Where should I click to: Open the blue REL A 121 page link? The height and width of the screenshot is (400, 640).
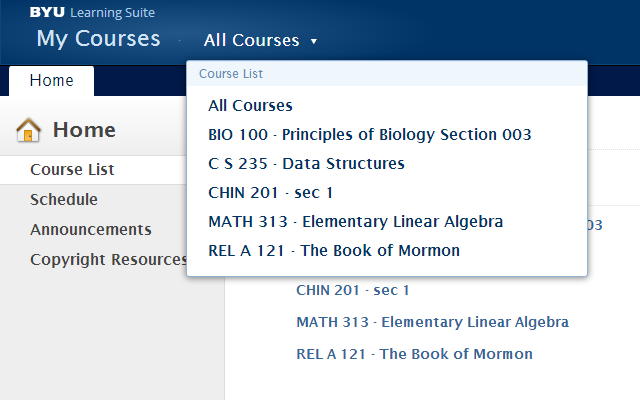coord(414,354)
